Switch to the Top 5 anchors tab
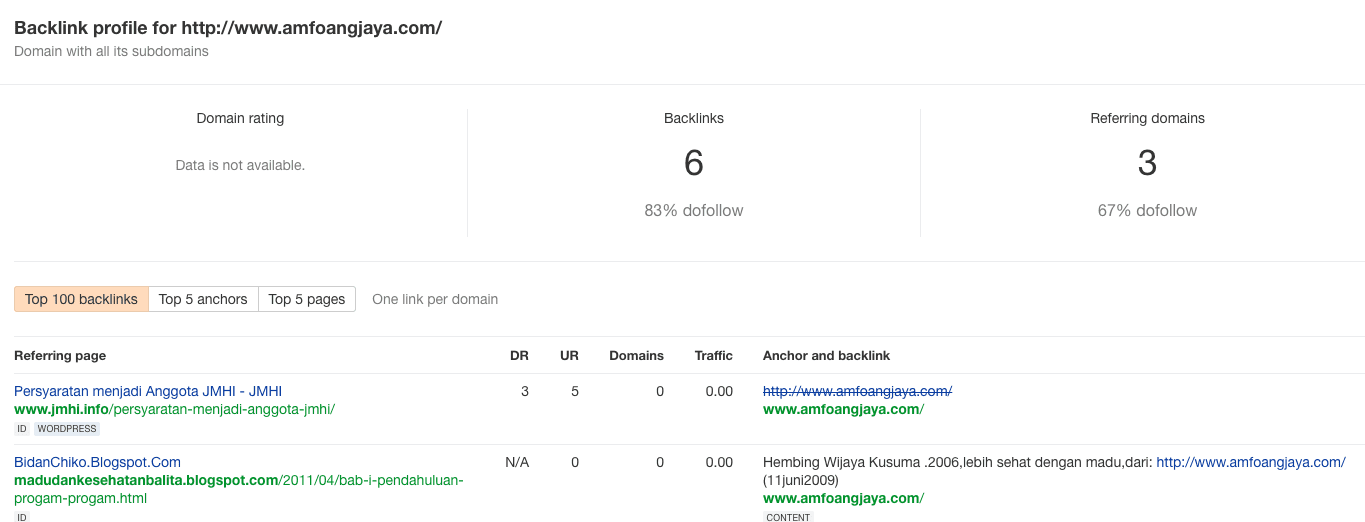1365x522 pixels. pyautogui.click(x=203, y=299)
